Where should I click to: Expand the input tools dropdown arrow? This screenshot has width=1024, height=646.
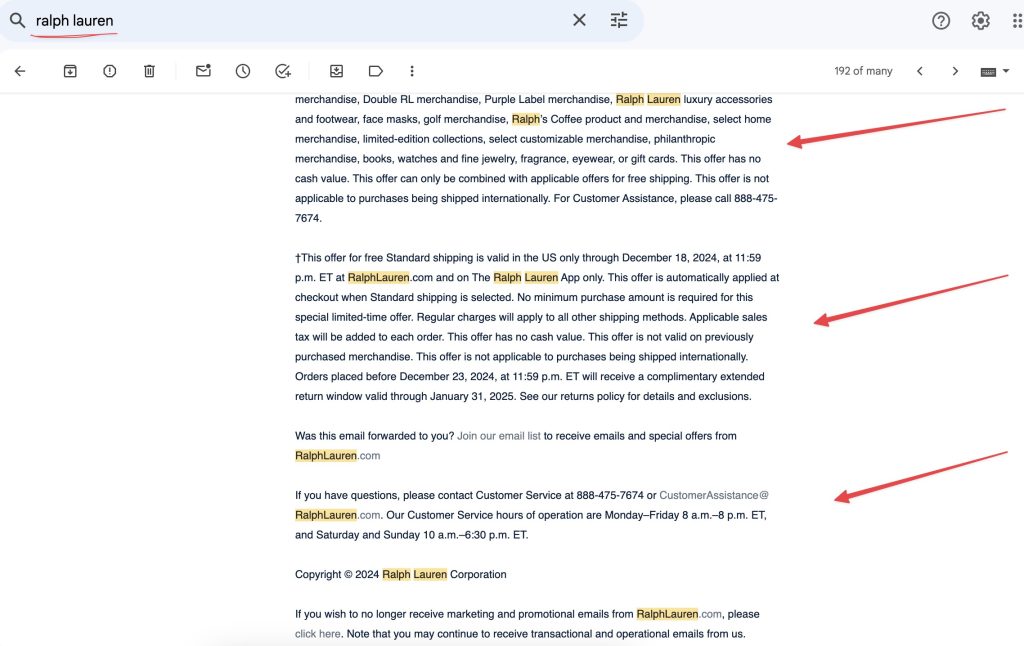pos(1005,71)
